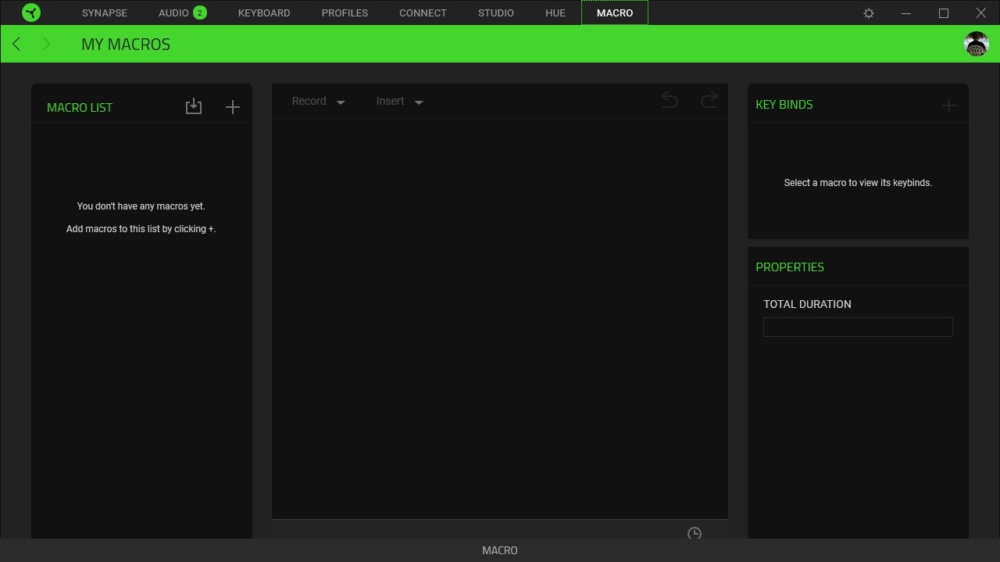Add a new macro with the plus icon

233,107
